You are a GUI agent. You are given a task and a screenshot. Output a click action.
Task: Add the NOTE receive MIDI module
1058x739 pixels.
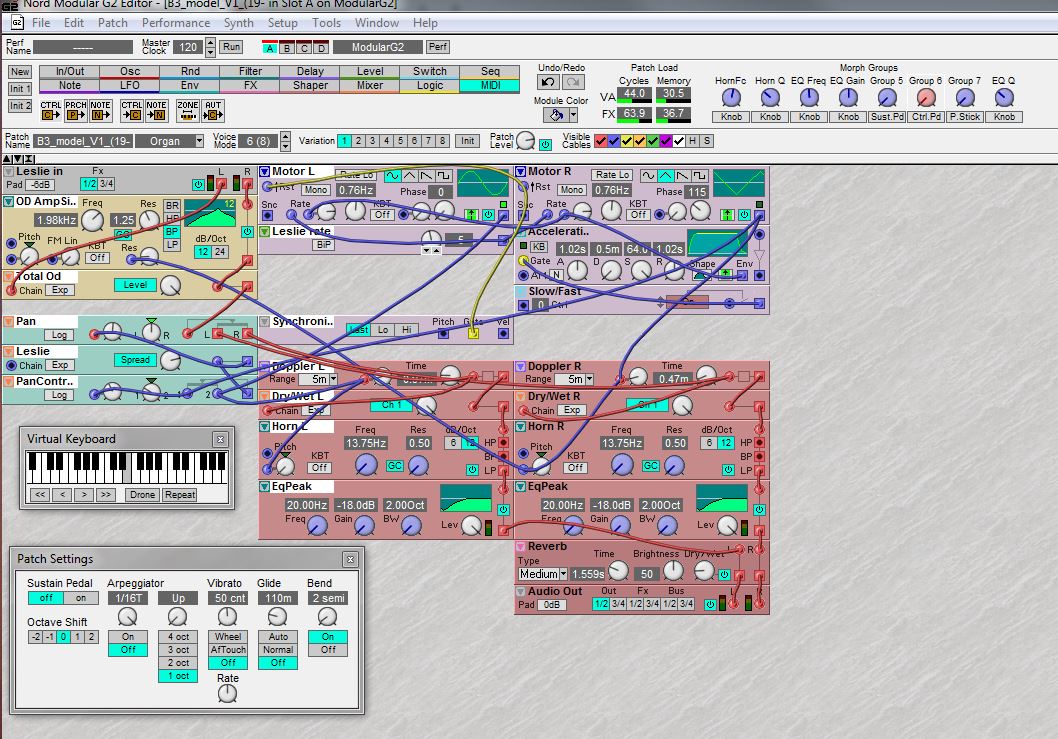coord(157,111)
